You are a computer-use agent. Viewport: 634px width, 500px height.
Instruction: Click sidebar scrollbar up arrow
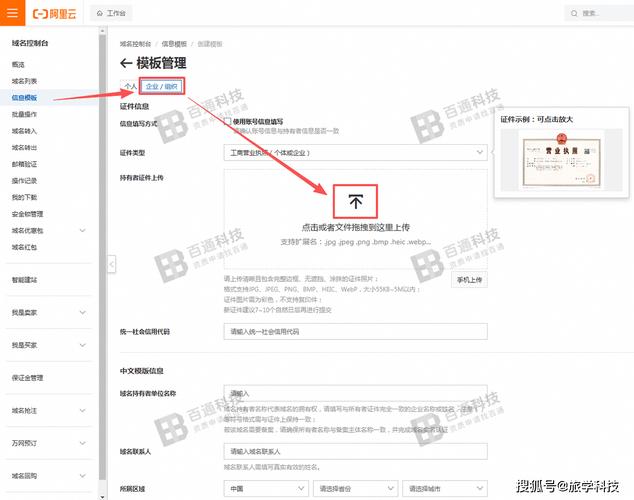[x=102, y=31]
